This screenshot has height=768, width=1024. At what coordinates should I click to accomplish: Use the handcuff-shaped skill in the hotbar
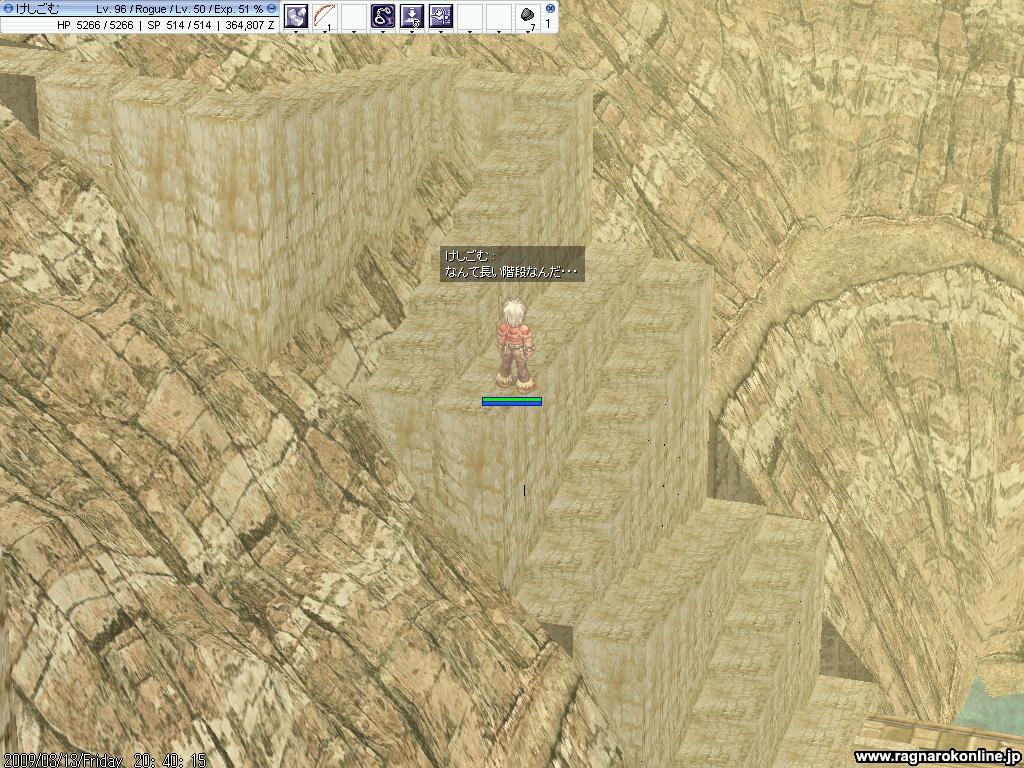pos(383,15)
